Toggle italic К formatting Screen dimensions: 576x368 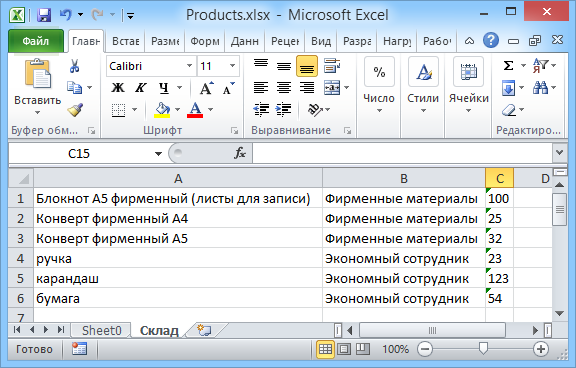pos(140,88)
